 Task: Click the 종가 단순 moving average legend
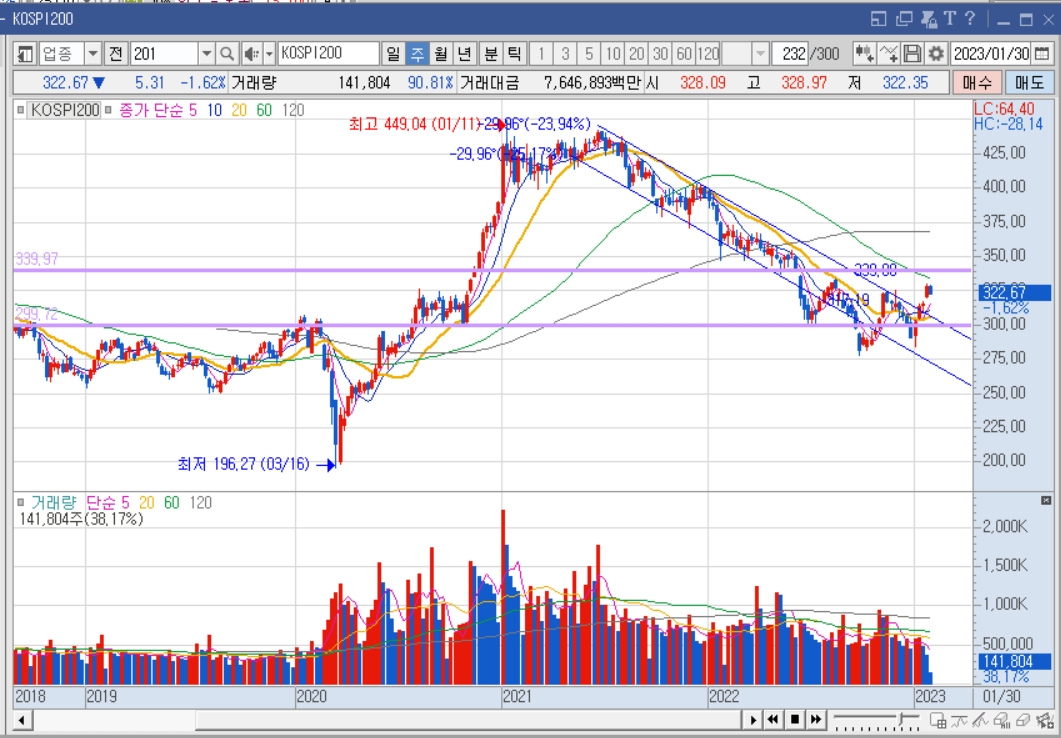[151, 110]
